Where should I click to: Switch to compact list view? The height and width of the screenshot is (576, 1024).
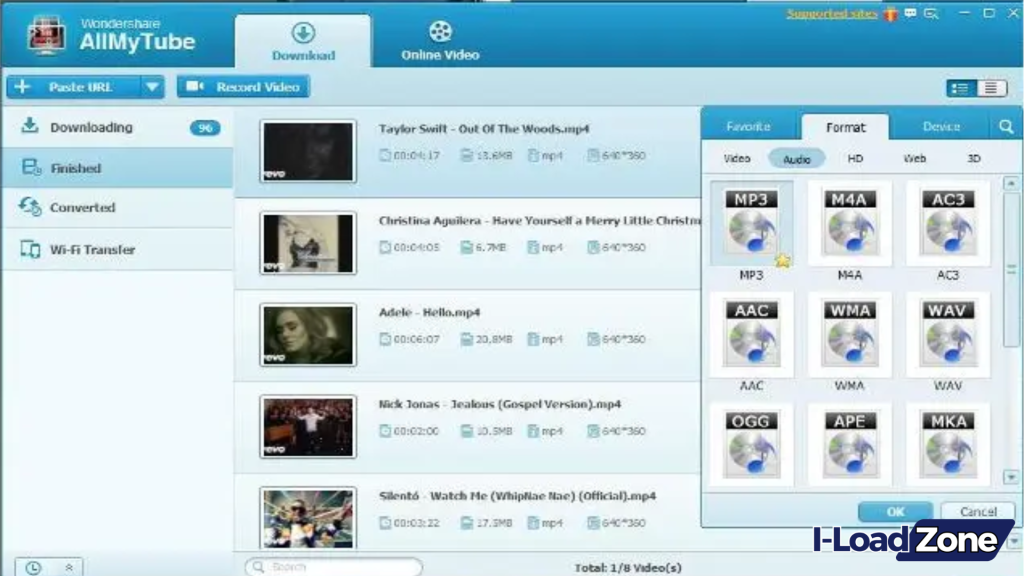(991, 88)
